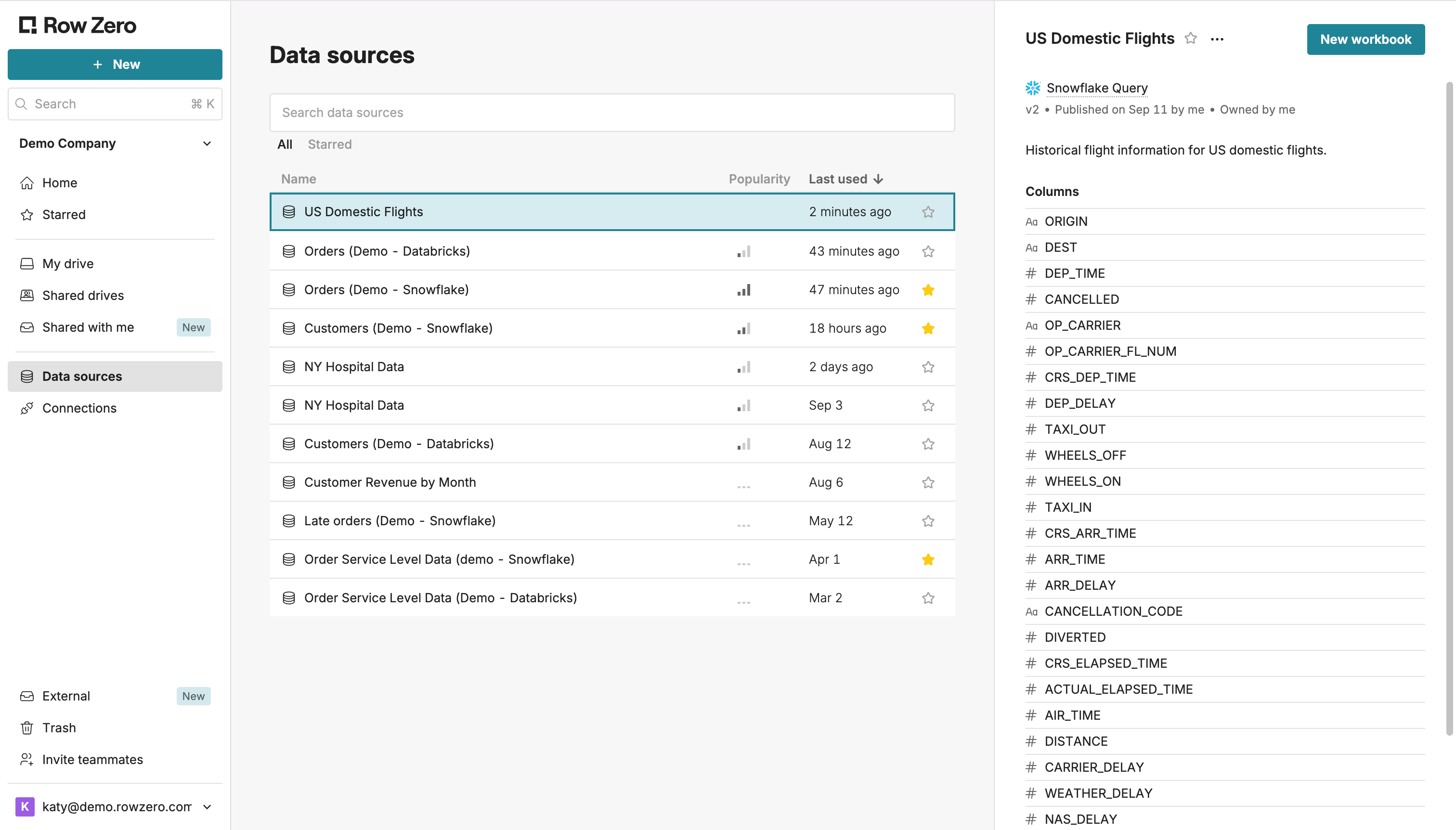Star Customers (Demo - Databricks)

pyautogui.click(x=928, y=444)
